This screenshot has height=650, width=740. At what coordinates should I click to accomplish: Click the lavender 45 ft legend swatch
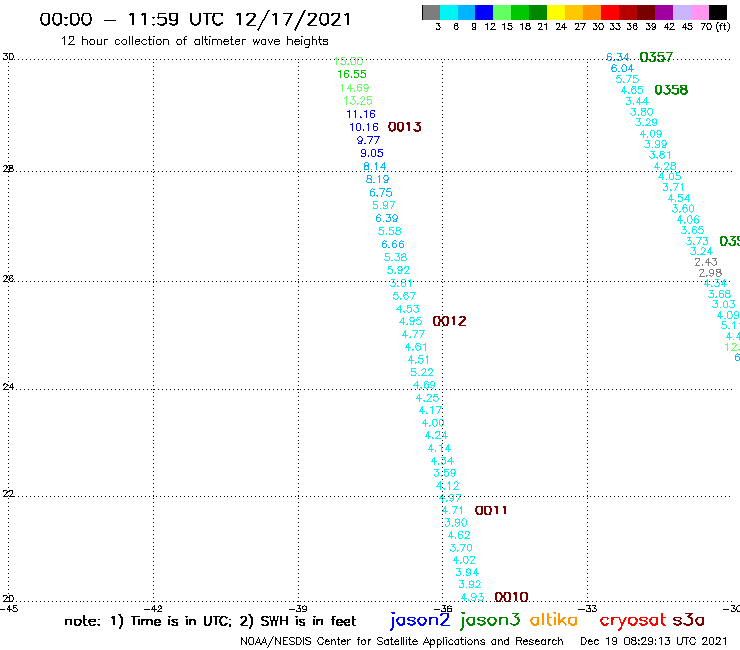pos(682,12)
